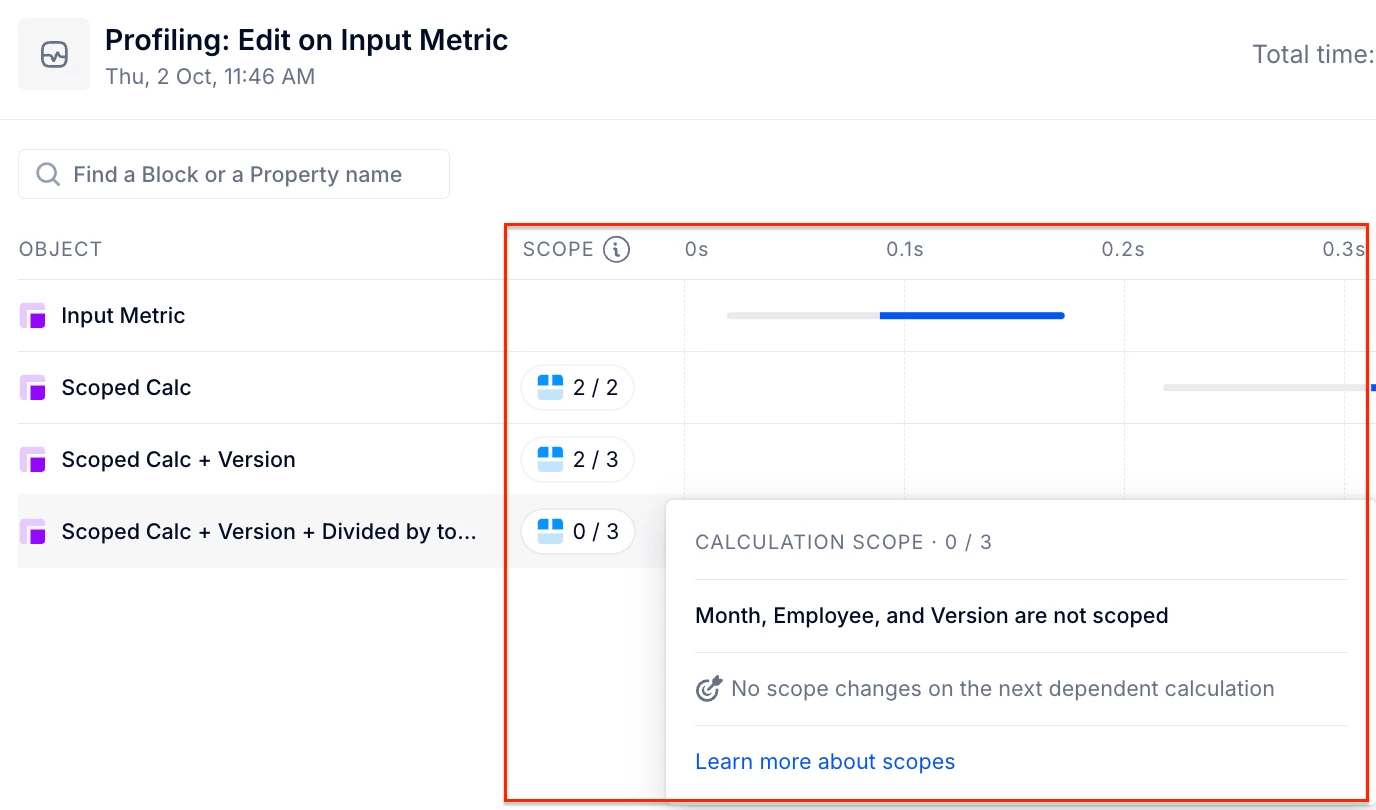1376x810 pixels.
Task: Open the Learn more about scopes link
Action: (x=825, y=762)
